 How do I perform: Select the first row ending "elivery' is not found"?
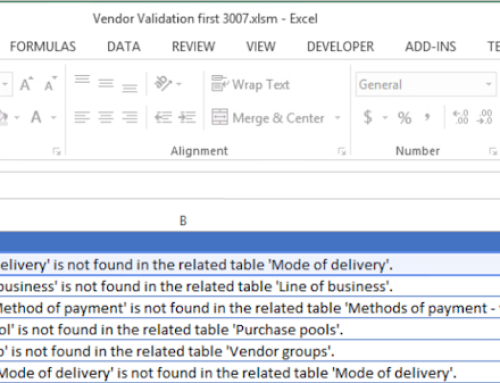[x=250, y=265]
